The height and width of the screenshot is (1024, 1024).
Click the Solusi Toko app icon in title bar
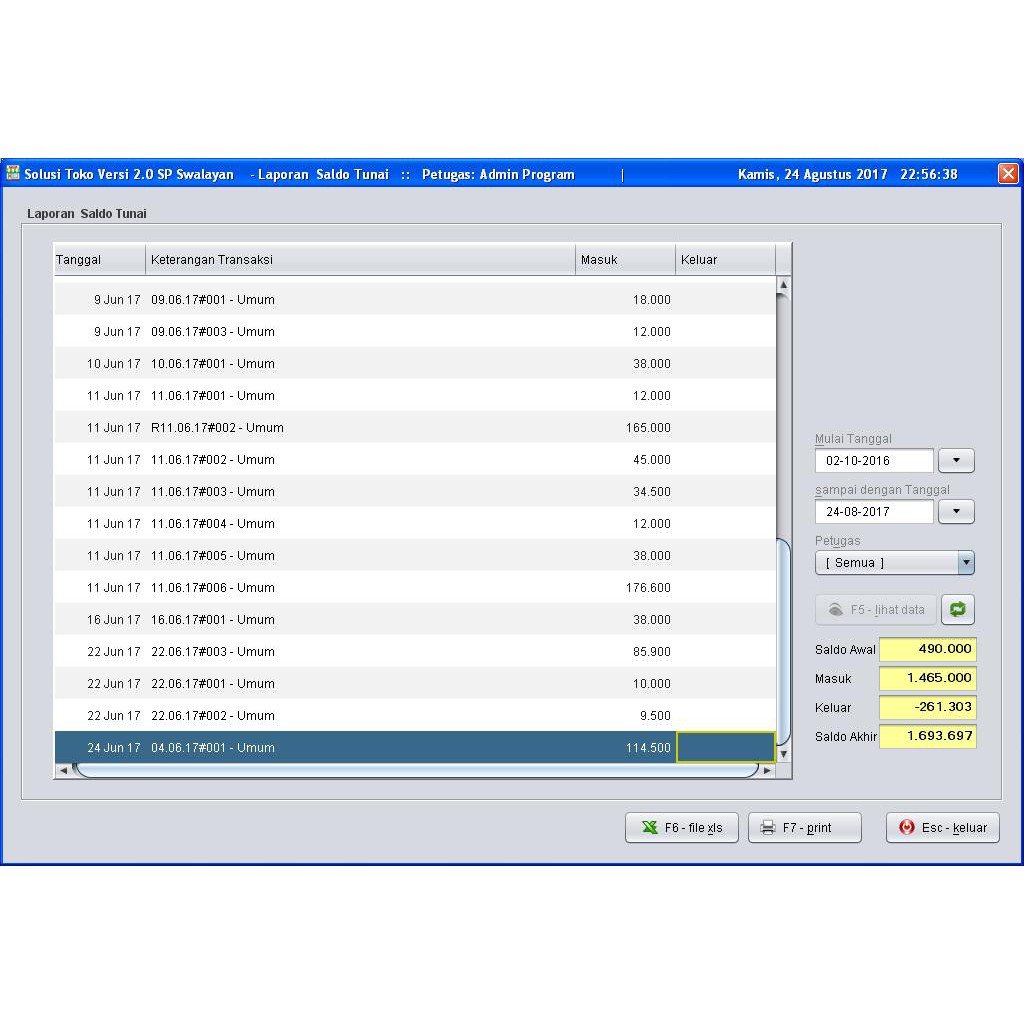[x=12, y=173]
